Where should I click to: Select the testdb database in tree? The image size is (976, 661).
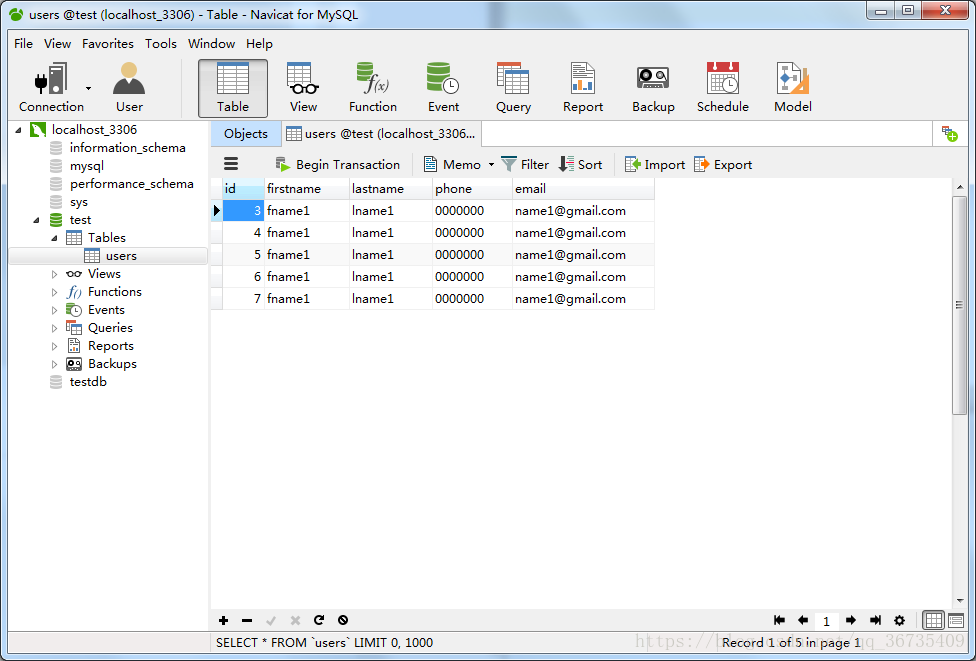[x=78, y=382]
